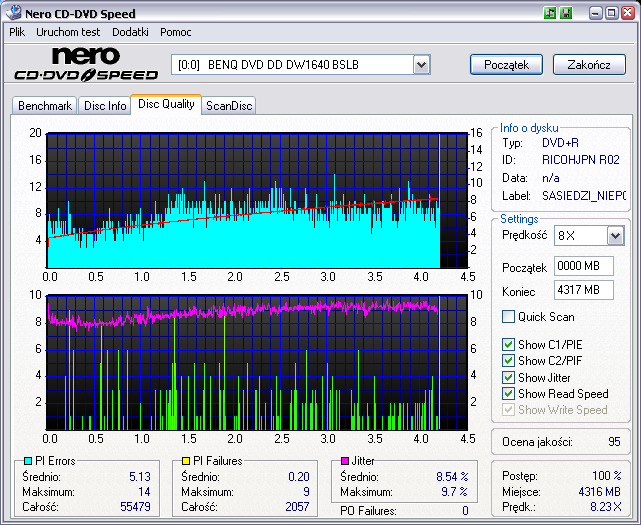This screenshot has height=525, width=641.
Task: Click PI Errors maximum 14
Action: coord(144,492)
